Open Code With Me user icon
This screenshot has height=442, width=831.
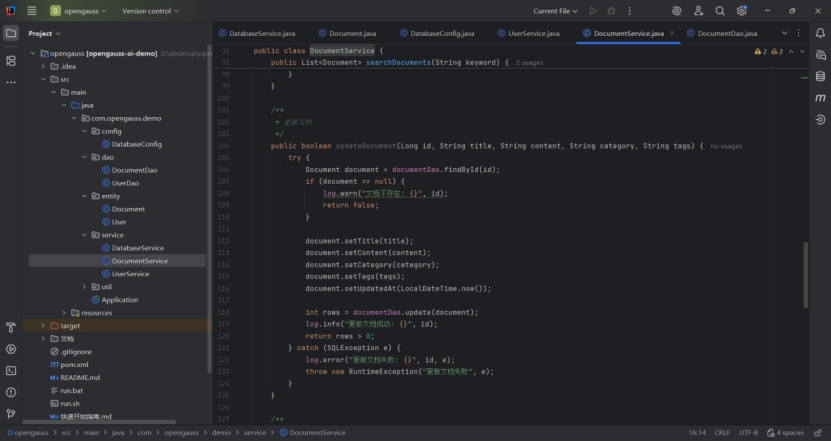tap(699, 11)
